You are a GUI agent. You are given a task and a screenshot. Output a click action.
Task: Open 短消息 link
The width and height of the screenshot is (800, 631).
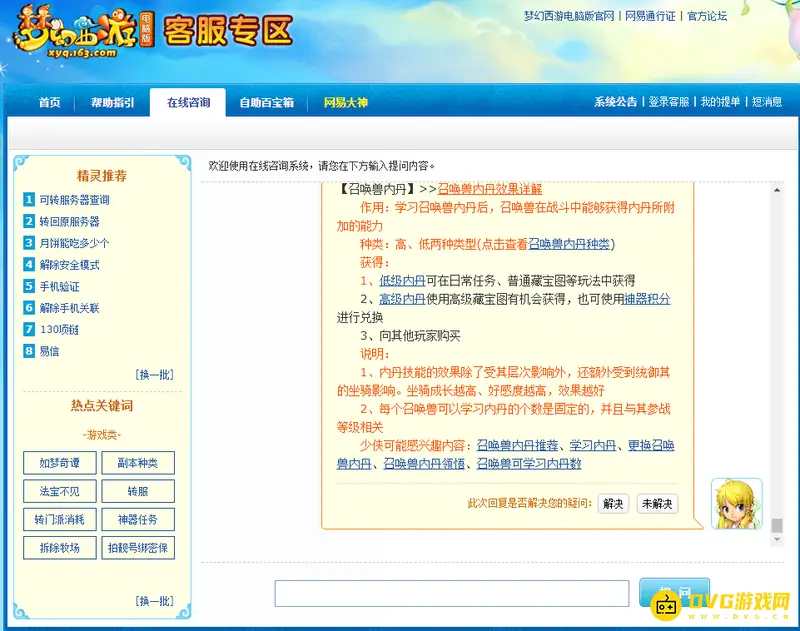coord(767,102)
